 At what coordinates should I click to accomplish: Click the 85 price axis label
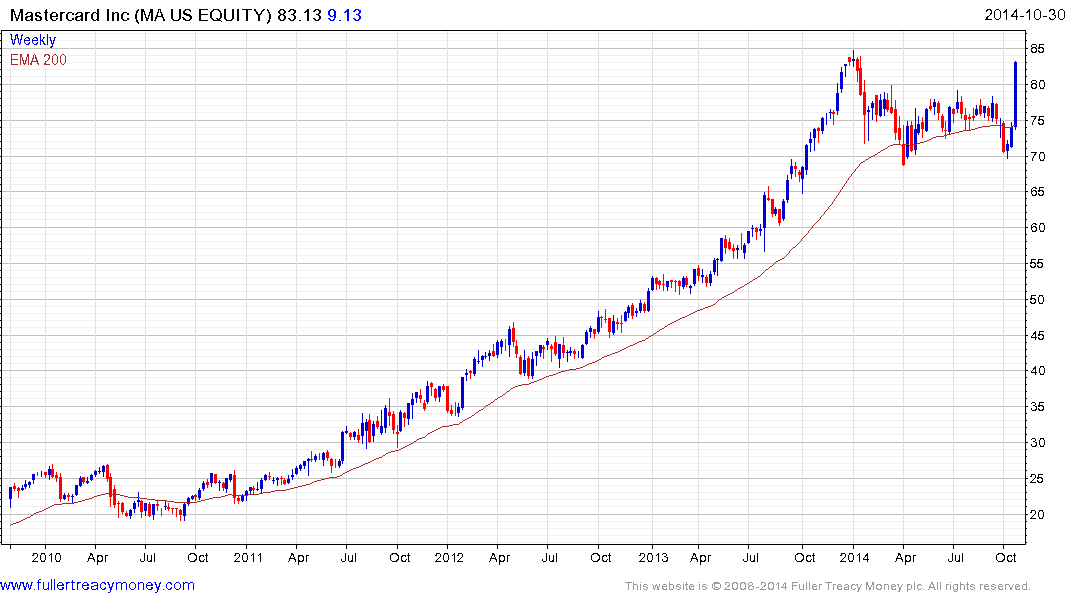coord(1037,49)
